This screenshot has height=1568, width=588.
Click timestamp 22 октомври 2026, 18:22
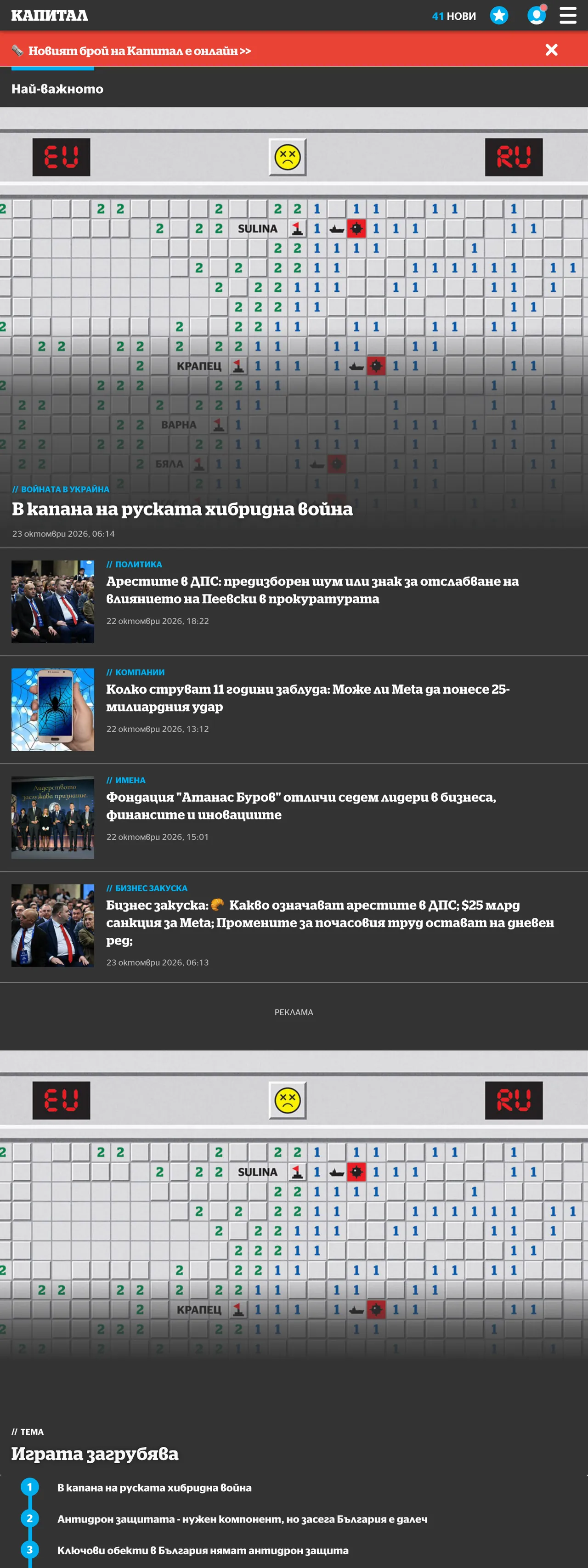click(158, 621)
